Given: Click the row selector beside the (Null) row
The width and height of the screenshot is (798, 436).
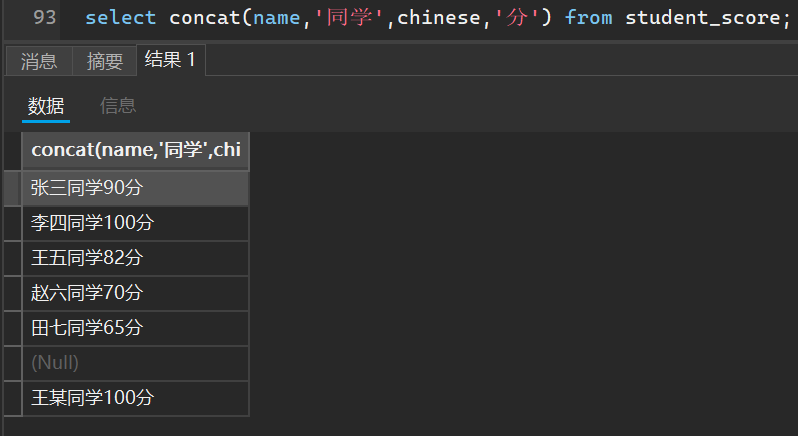Looking at the screenshot, I should (x=13, y=363).
